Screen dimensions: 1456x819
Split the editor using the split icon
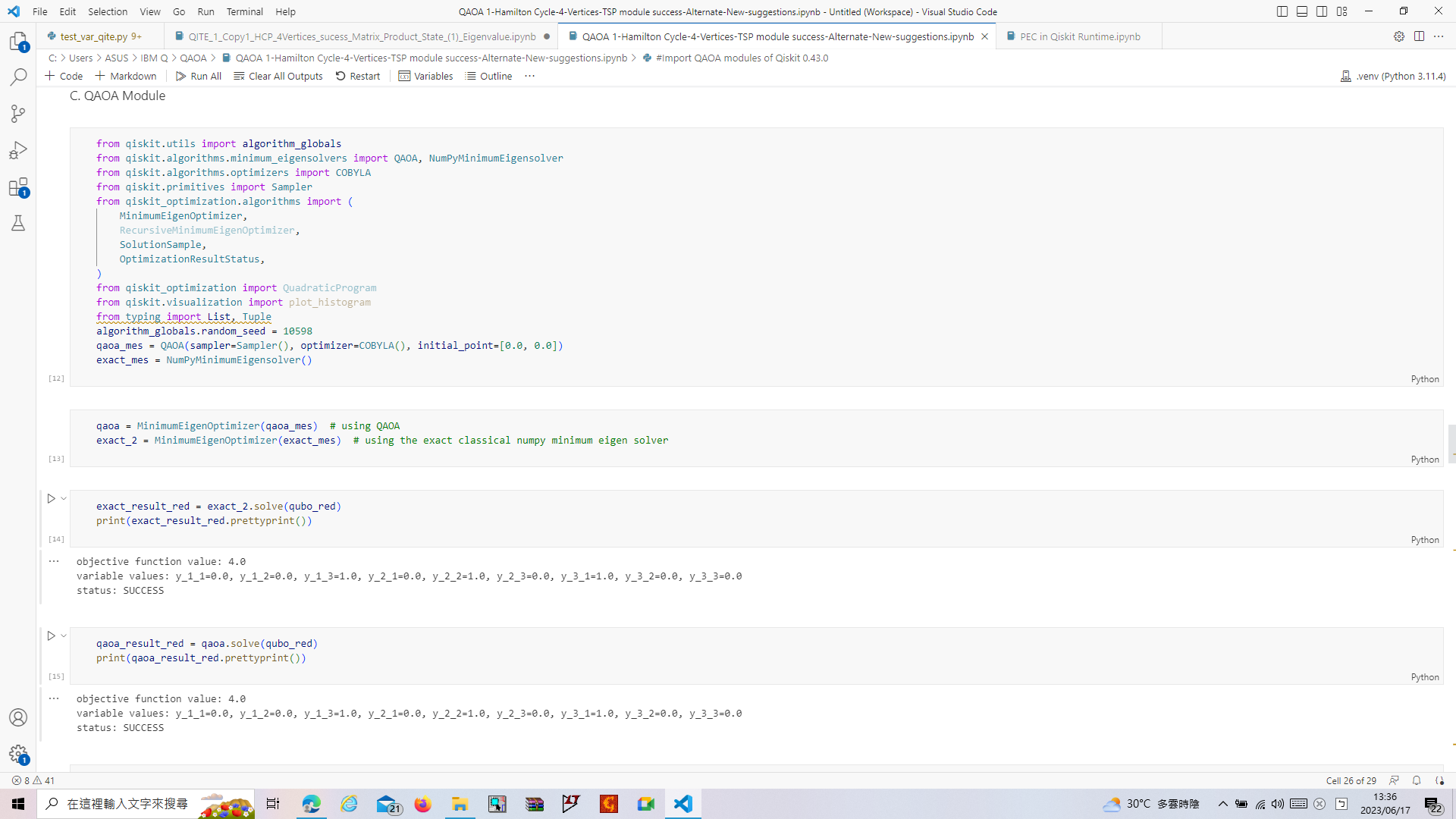(x=1419, y=36)
